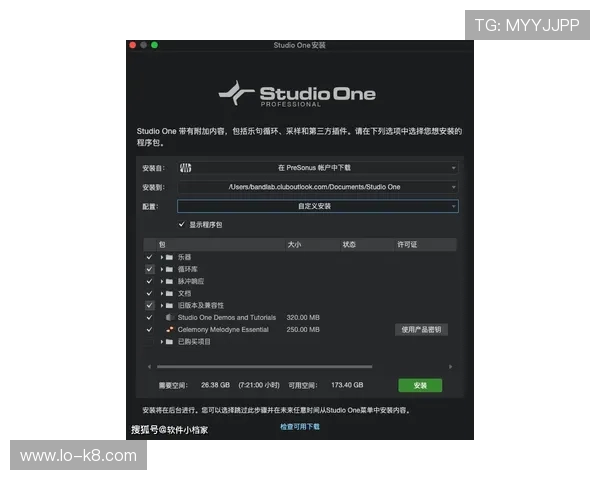The image size is (600, 480).
Task: Select the 脉冲响应 row label
Action: click(x=191, y=281)
